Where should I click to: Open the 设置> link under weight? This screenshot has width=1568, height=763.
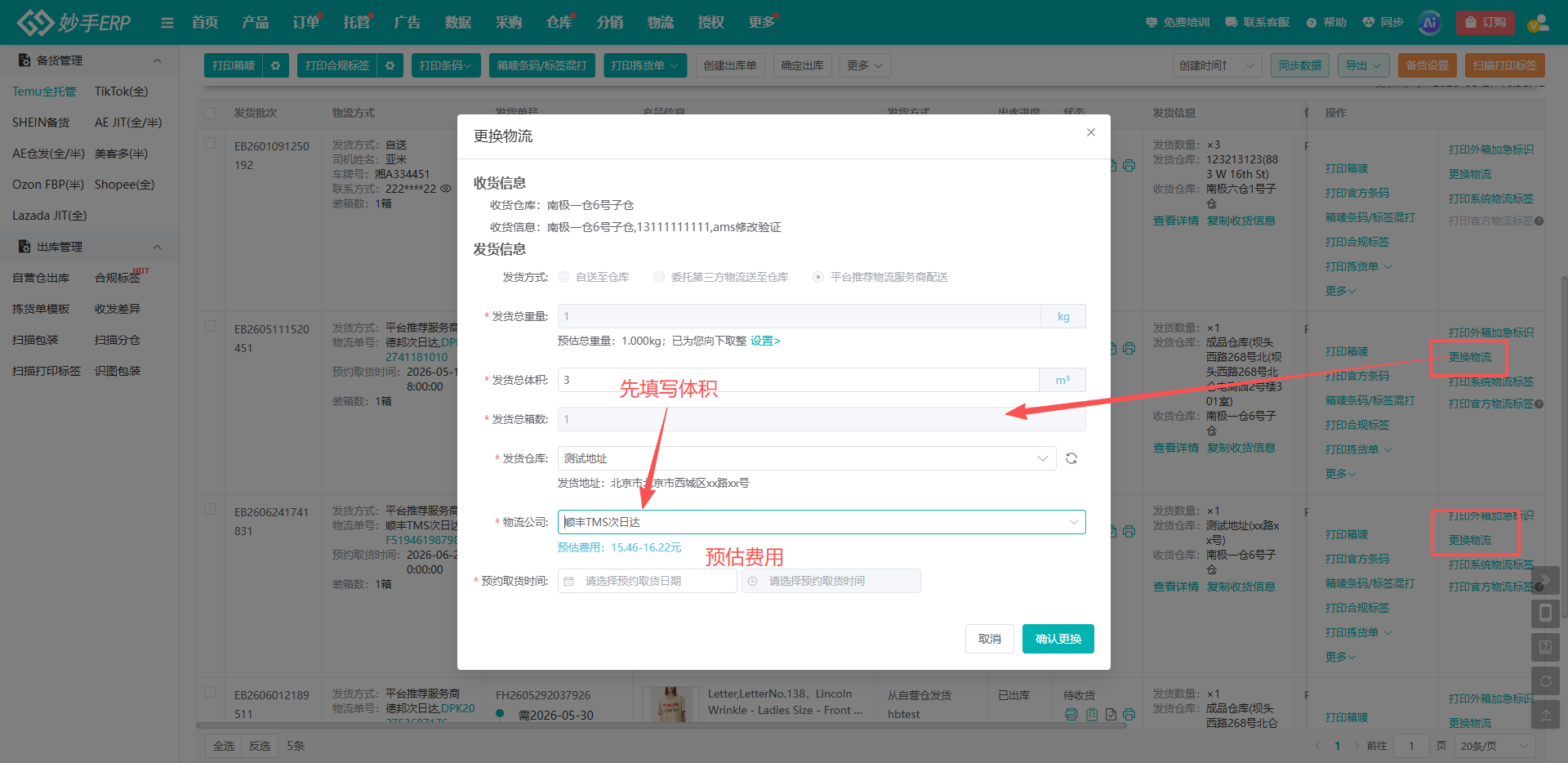(x=765, y=341)
